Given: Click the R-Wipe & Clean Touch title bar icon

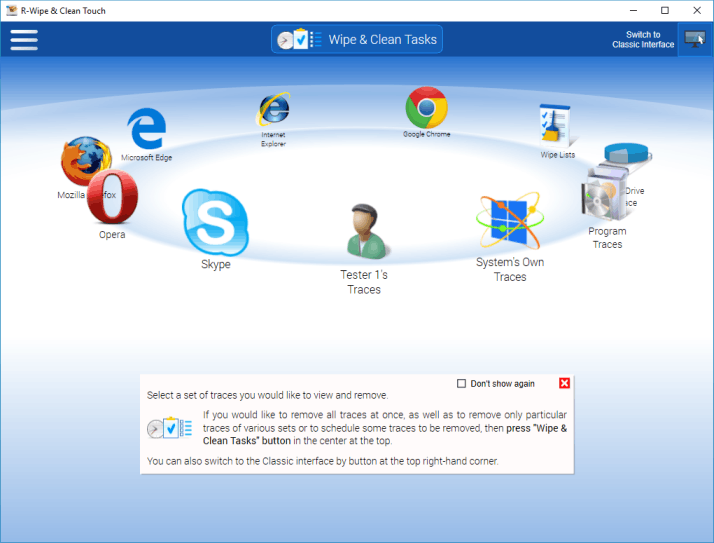Looking at the screenshot, I should [x=11, y=10].
